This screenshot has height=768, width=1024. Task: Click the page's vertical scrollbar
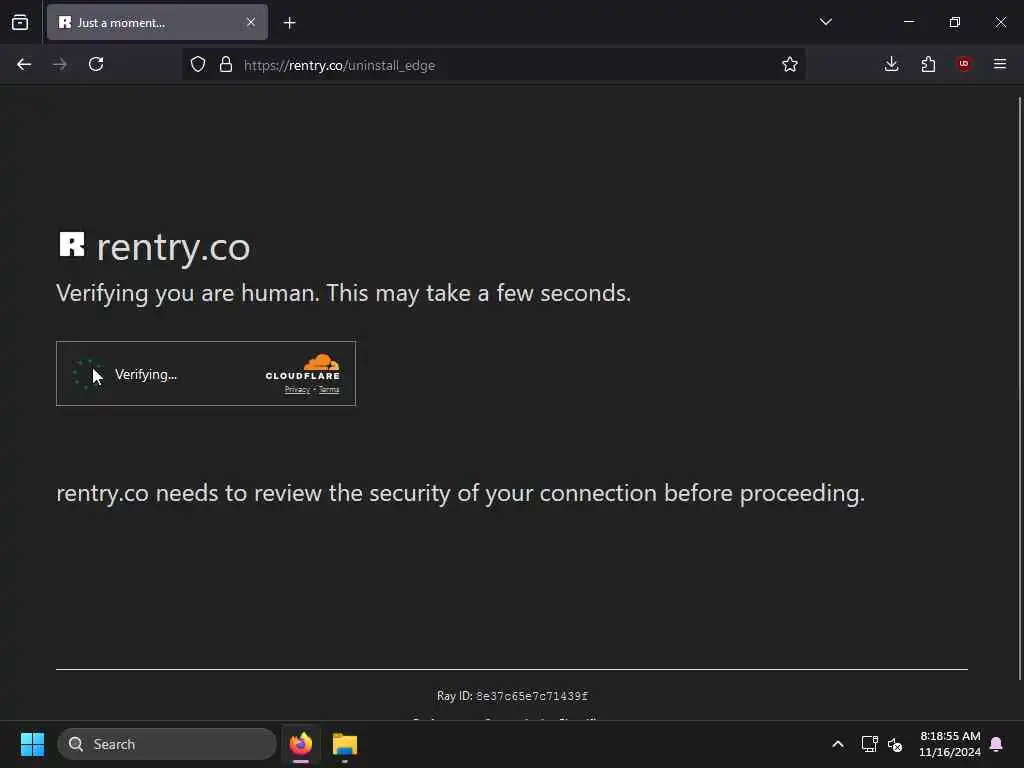pyautogui.click(x=1019, y=389)
